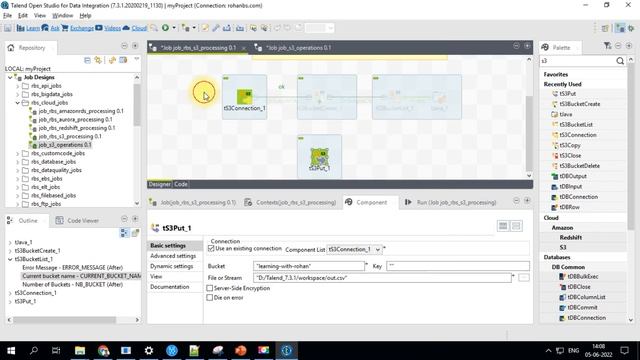Screen dimensions: 640x360
Task: Pick tJava in the Palette
Action: point(565,114)
